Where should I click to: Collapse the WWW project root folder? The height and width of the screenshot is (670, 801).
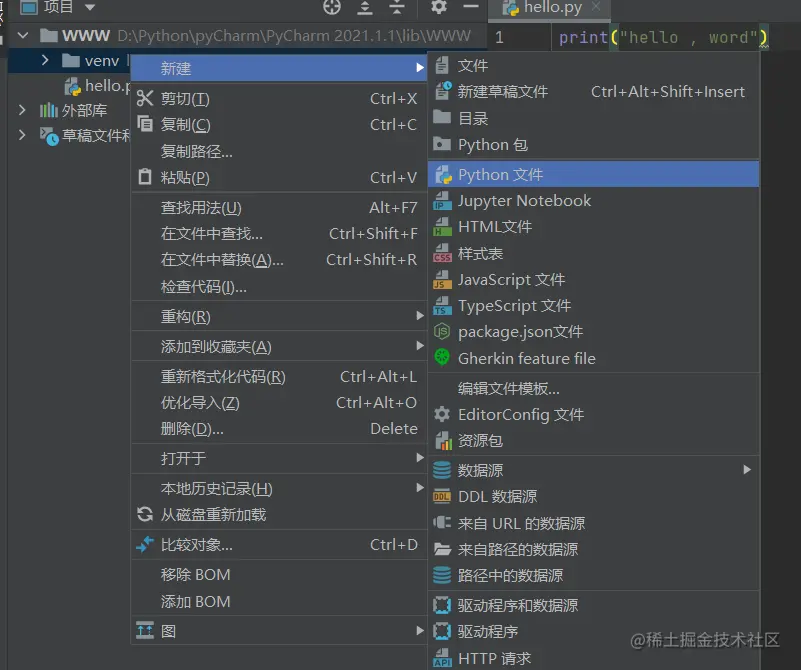click(22, 35)
